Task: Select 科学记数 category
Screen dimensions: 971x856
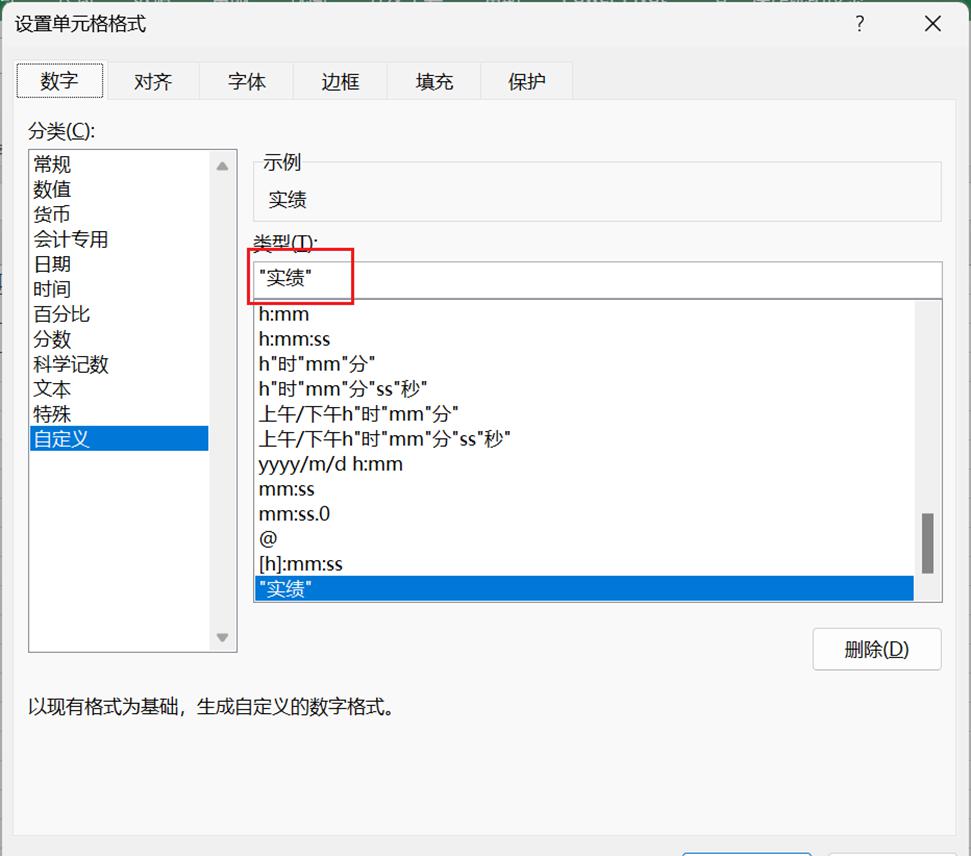Action: click(x=120, y=364)
